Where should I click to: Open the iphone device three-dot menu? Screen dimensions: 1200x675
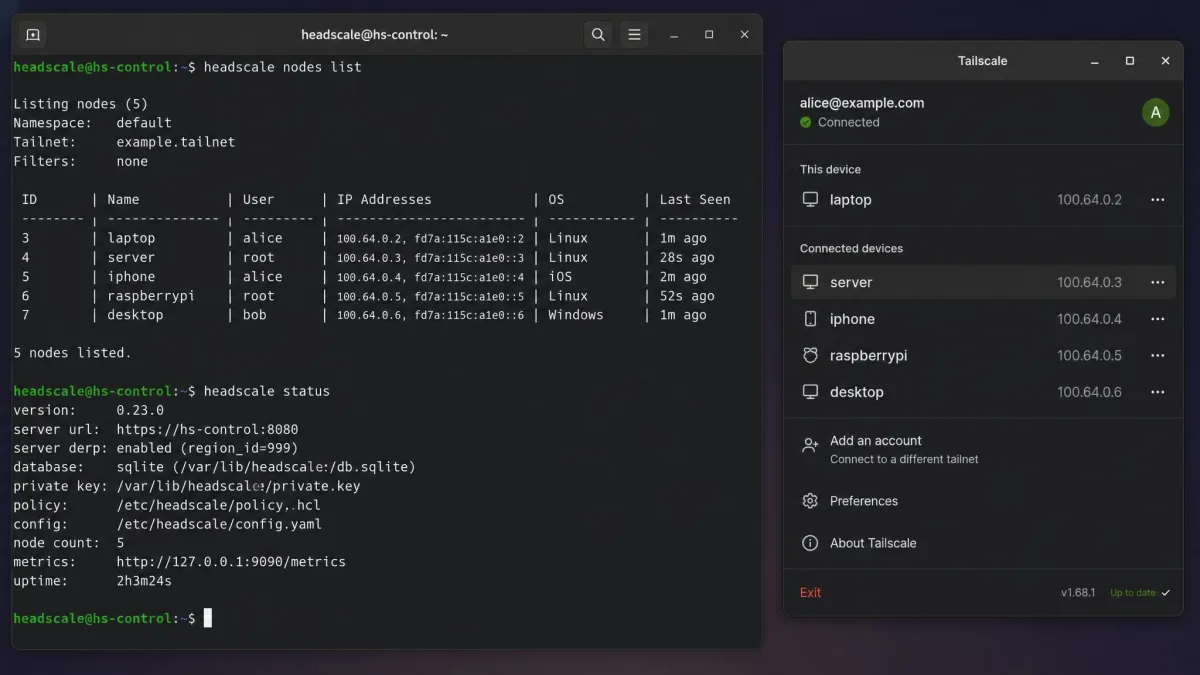(1158, 319)
